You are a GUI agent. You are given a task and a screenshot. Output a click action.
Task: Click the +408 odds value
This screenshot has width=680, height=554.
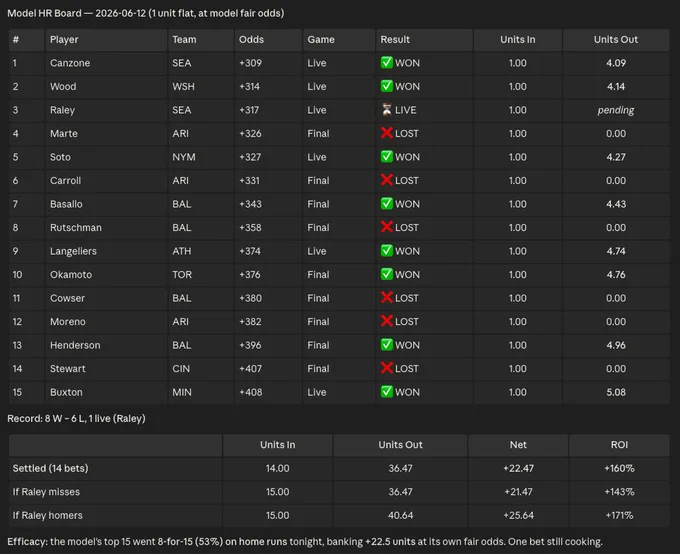coord(251,392)
